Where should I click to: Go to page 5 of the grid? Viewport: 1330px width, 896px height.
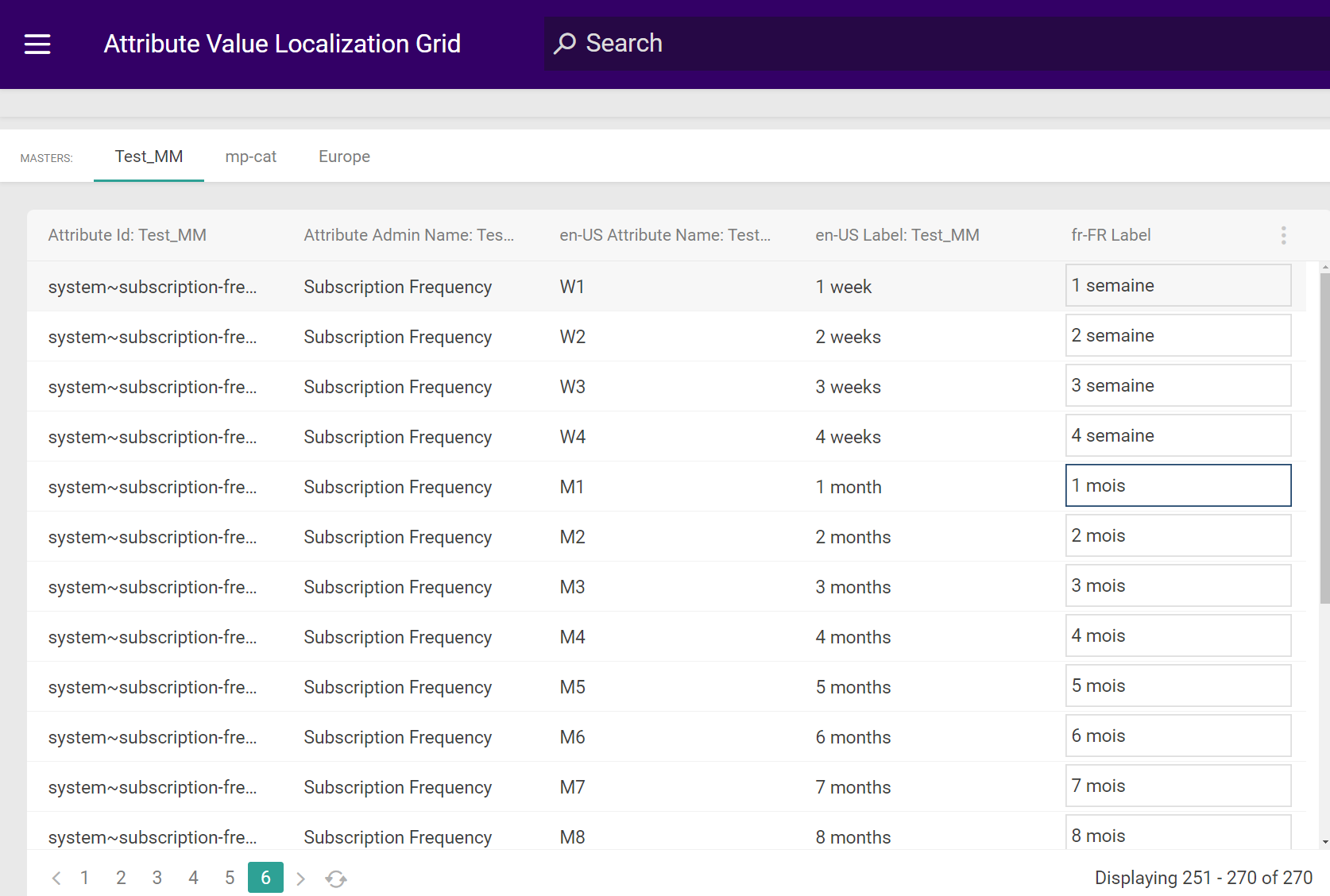230,878
